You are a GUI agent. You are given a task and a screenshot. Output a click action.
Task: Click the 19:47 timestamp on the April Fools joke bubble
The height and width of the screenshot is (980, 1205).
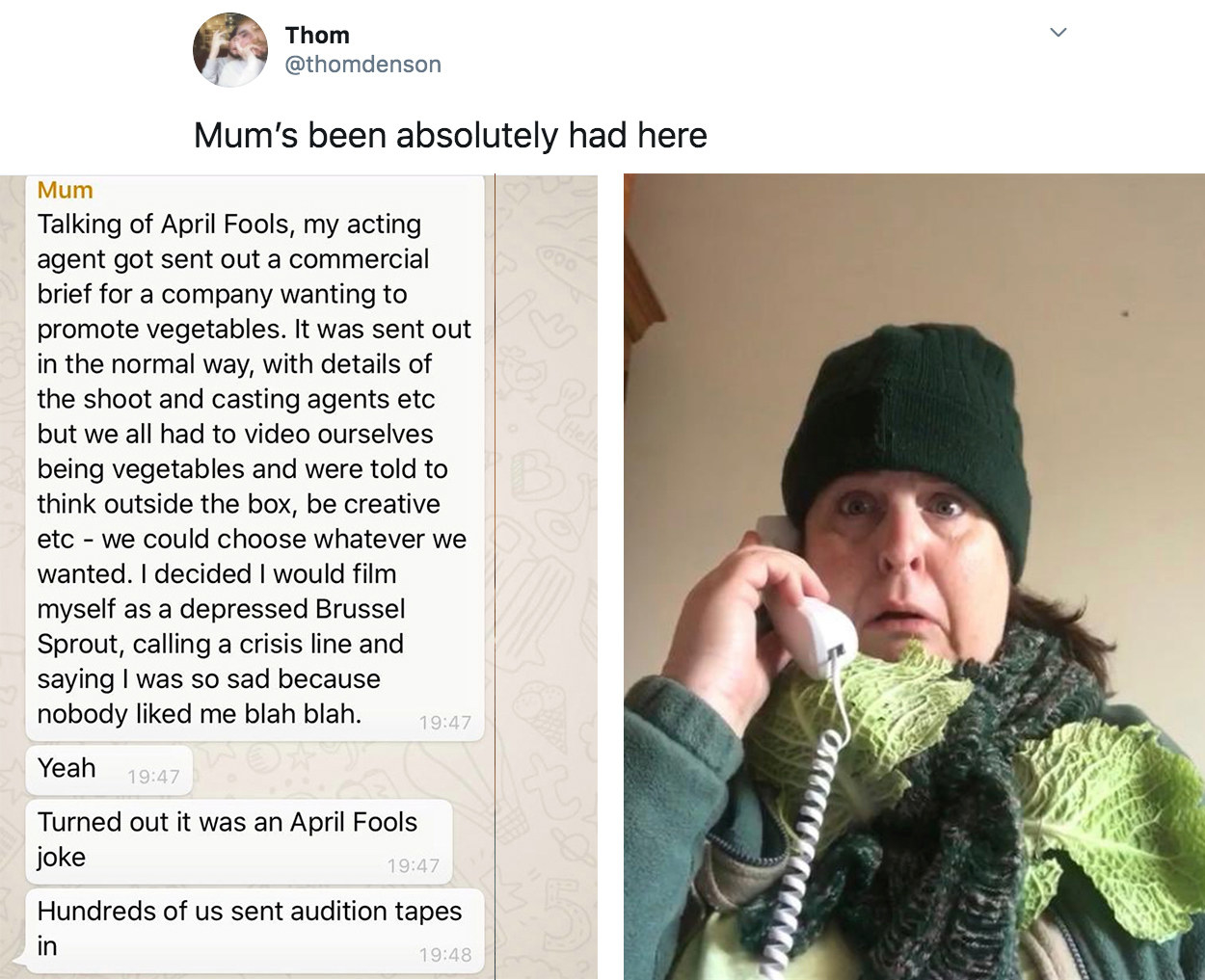(x=413, y=866)
